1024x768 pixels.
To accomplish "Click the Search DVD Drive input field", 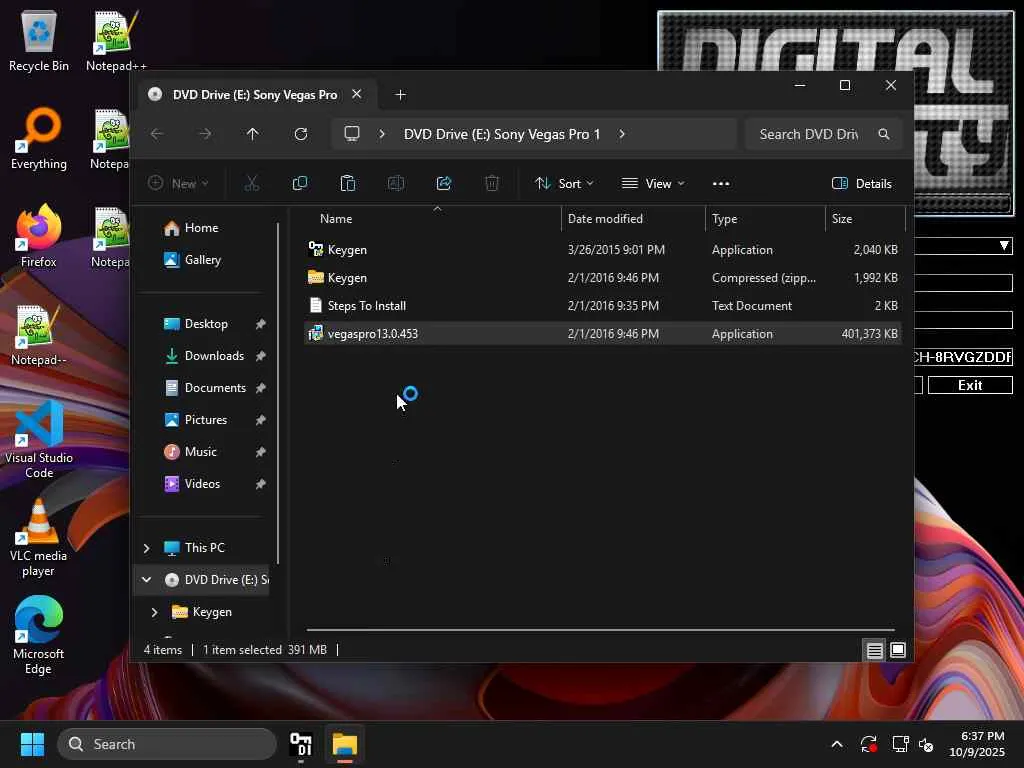I will pyautogui.click(x=808, y=134).
